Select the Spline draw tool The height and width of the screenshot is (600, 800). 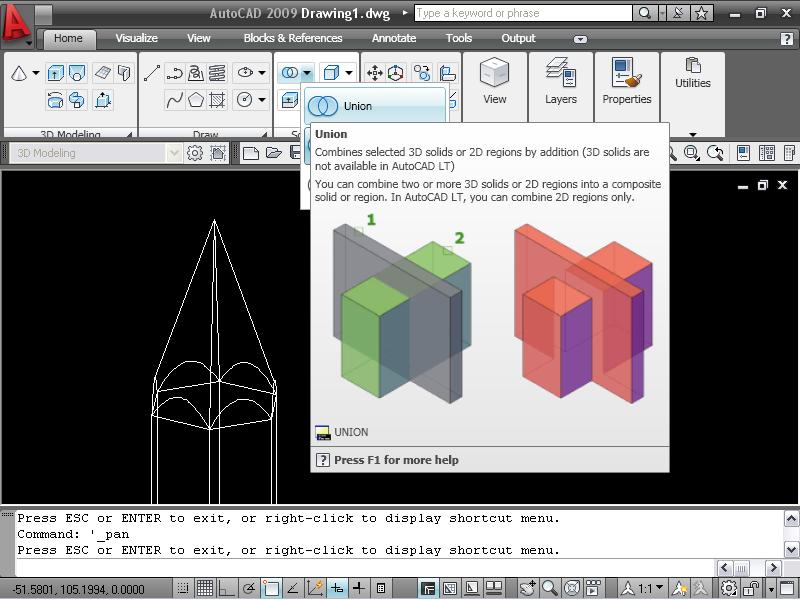point(174,99)
